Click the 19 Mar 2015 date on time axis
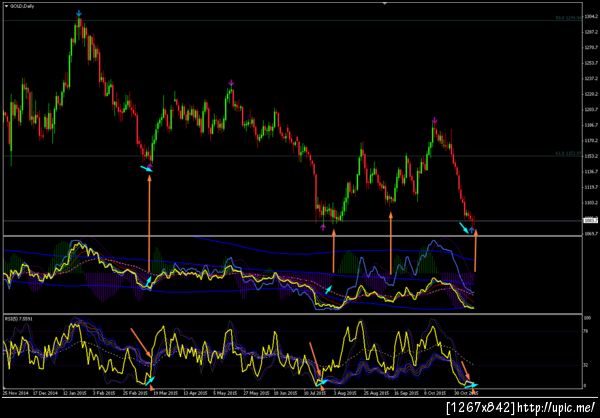The height and width of the screenshot is (418, 600). [x=167, y=393]
